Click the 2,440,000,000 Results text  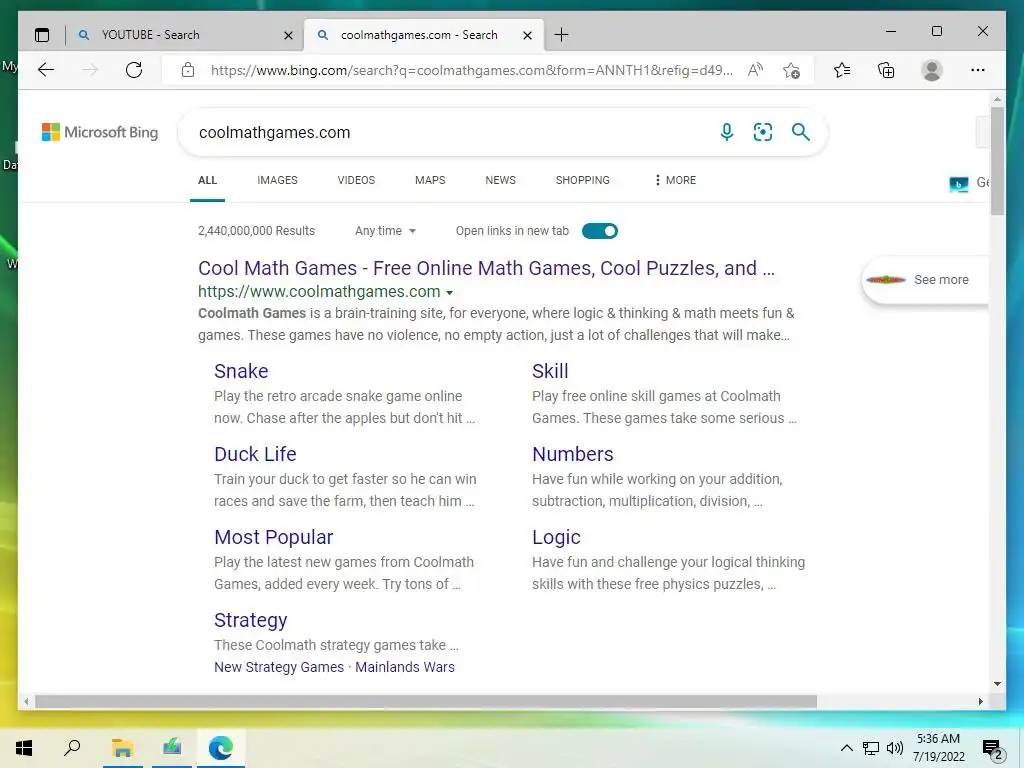point(256,231)
